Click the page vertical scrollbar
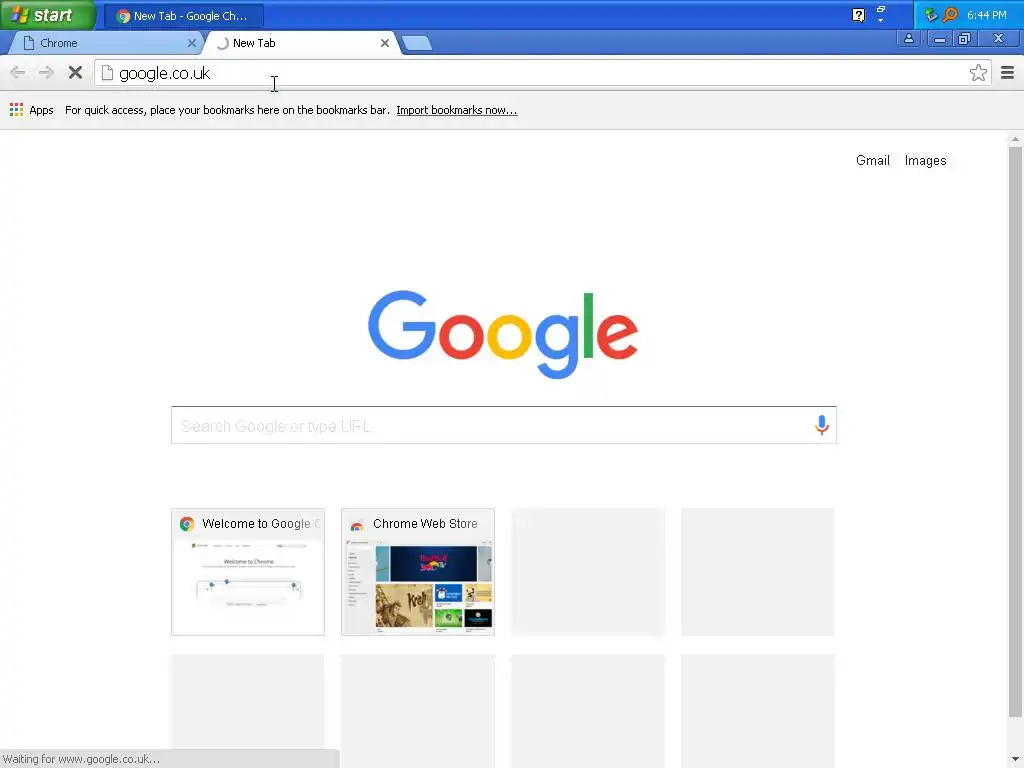 coord(1014,431)
